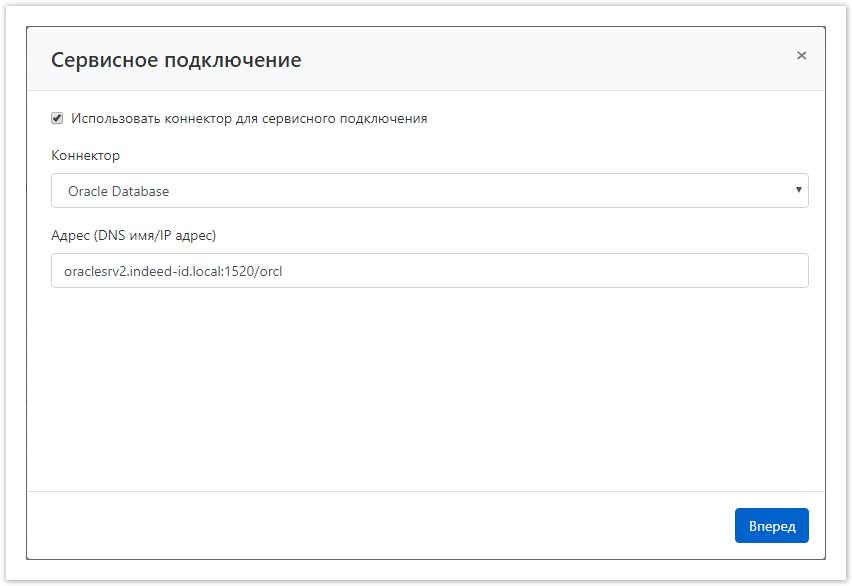The width and height of the screenshot is (852, 586).
Task: Click the Адрес (DNS имя/IP адрес) label
Action: pyautogui.click(x=133, y=235)
